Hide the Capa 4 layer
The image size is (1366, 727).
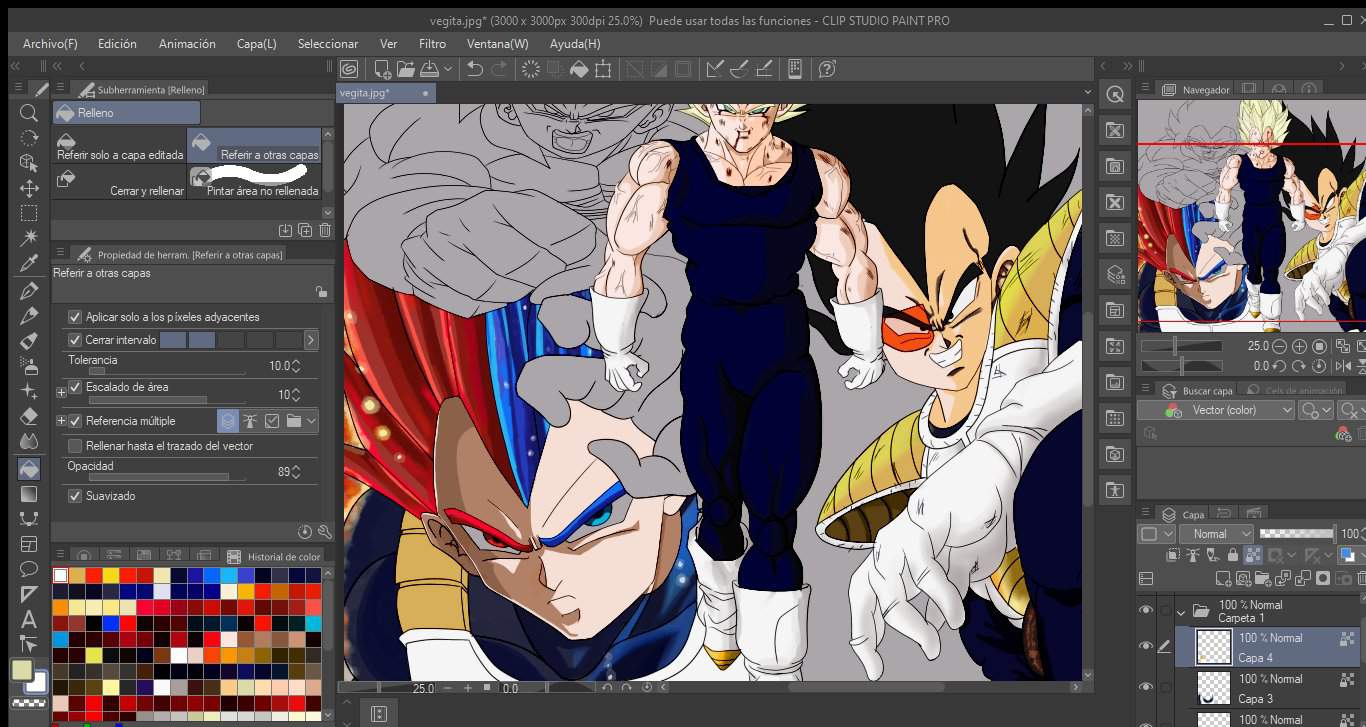click(x=1146, y=646)
